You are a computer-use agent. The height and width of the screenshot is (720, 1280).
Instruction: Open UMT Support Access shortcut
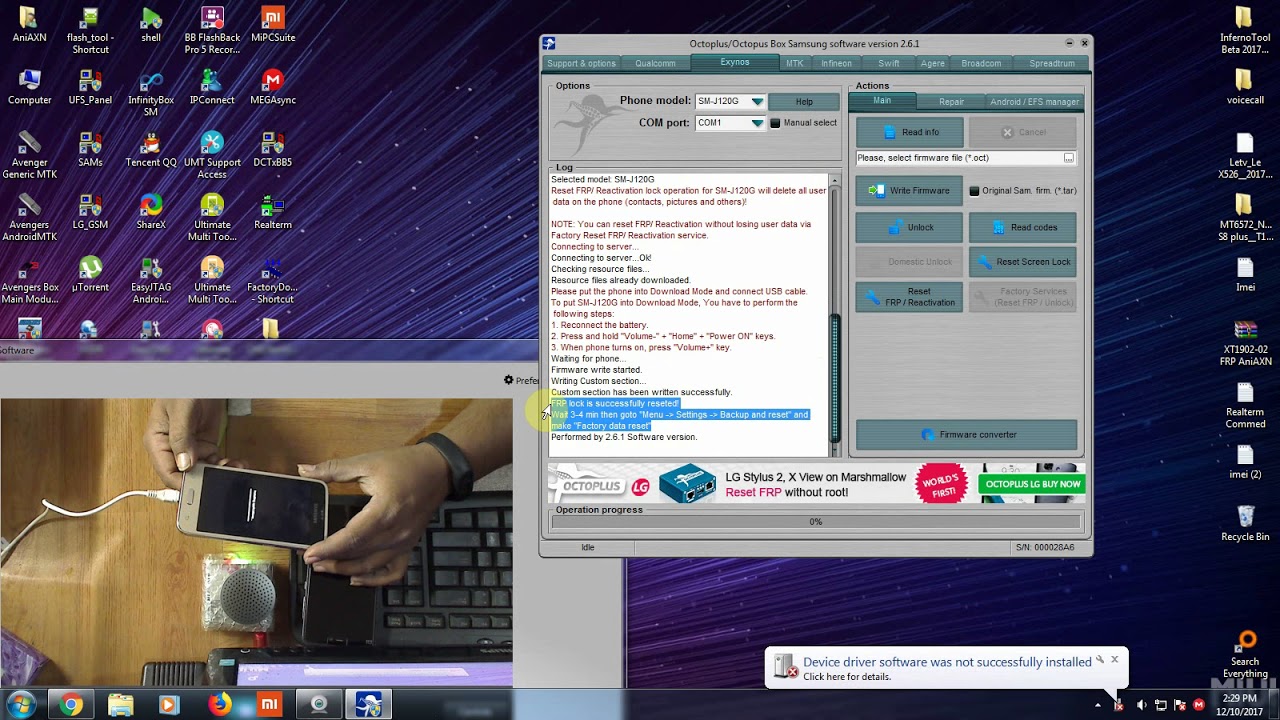[x=212, y=155]
